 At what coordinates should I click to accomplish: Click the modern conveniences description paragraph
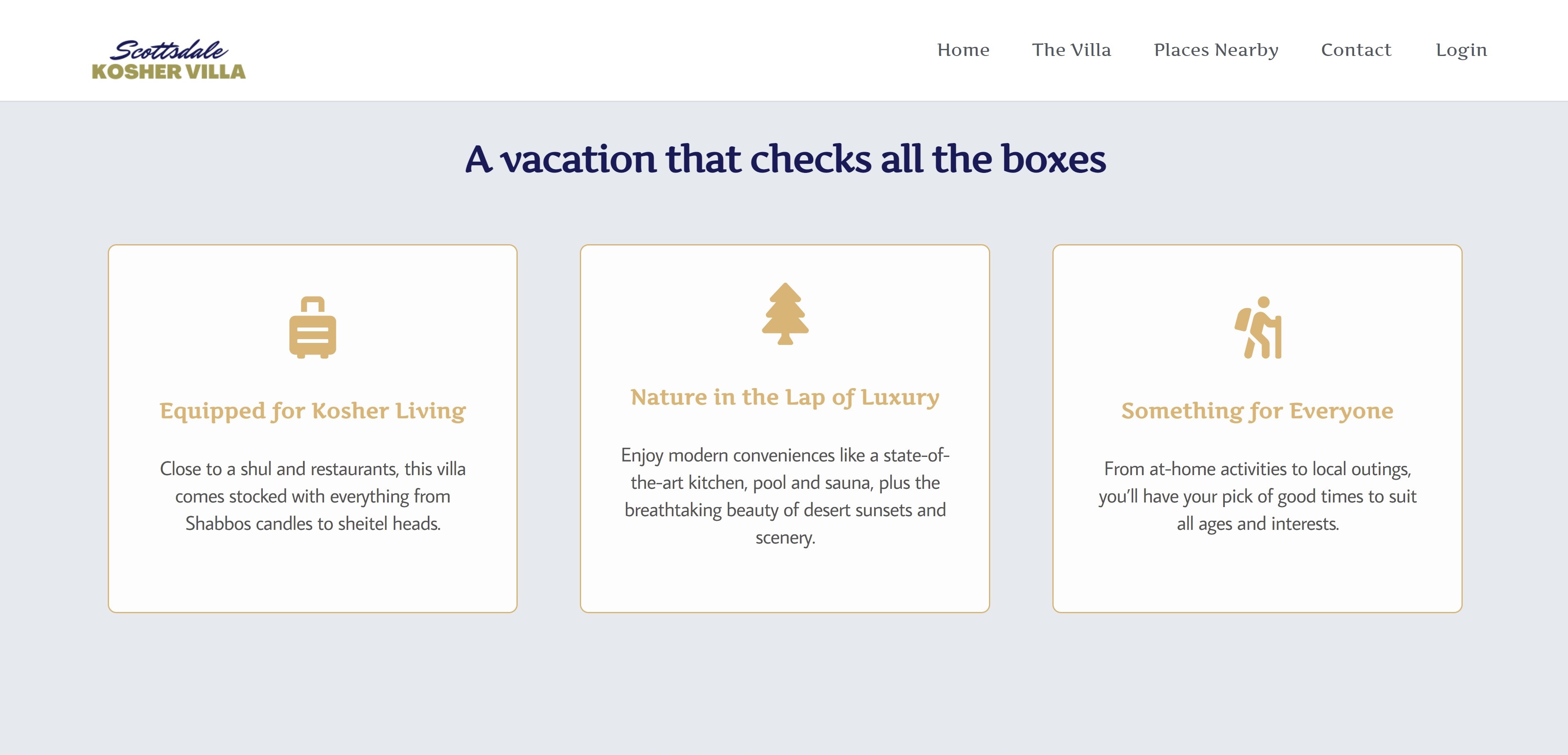pos(785,496)
